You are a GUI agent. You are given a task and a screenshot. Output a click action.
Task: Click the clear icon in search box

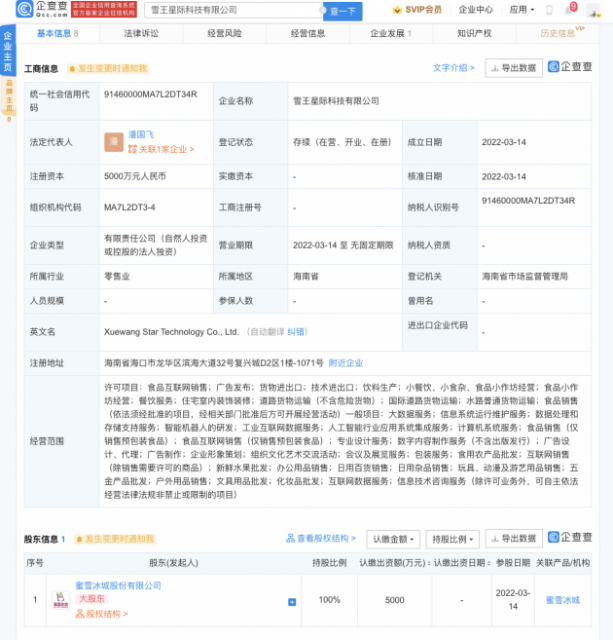coord(322,10)
